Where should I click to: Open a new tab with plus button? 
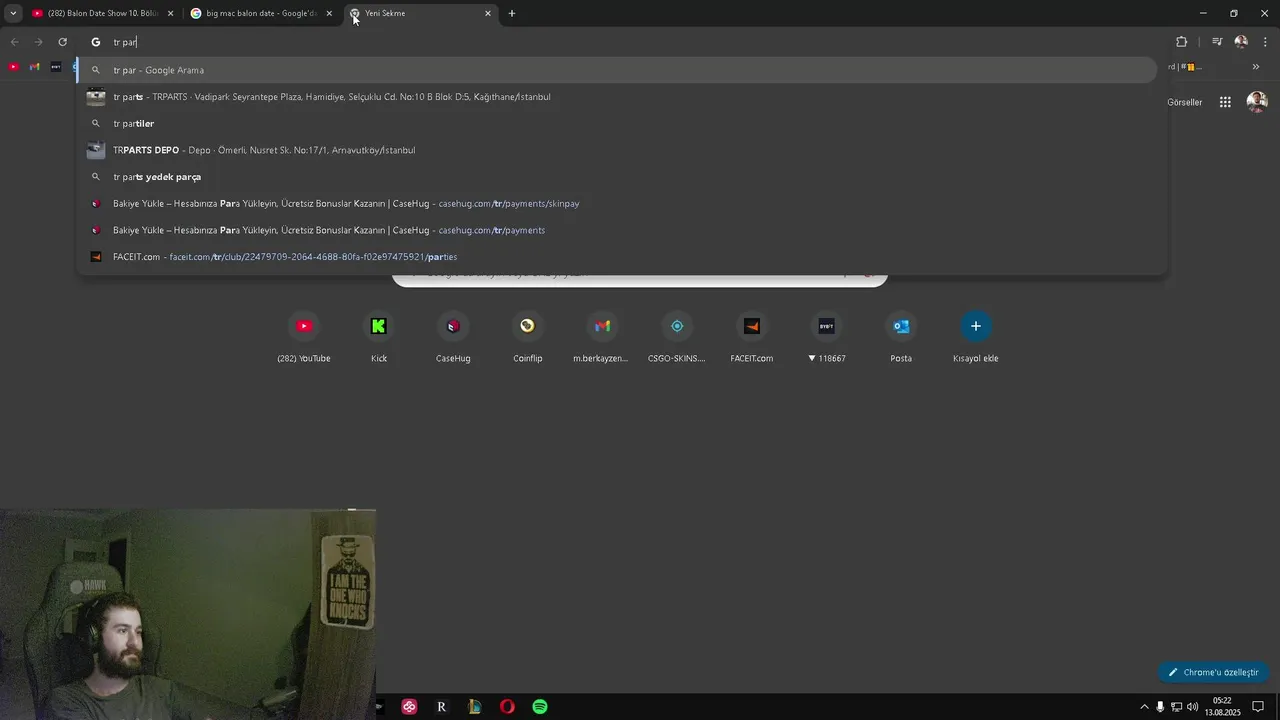tap(512, 13)
